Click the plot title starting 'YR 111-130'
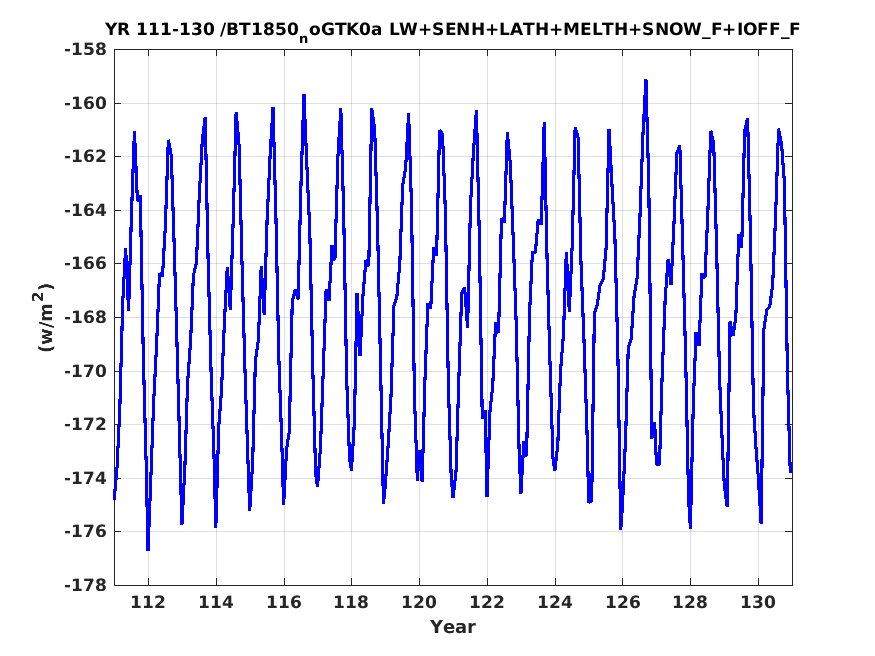 tap(453, 30)
